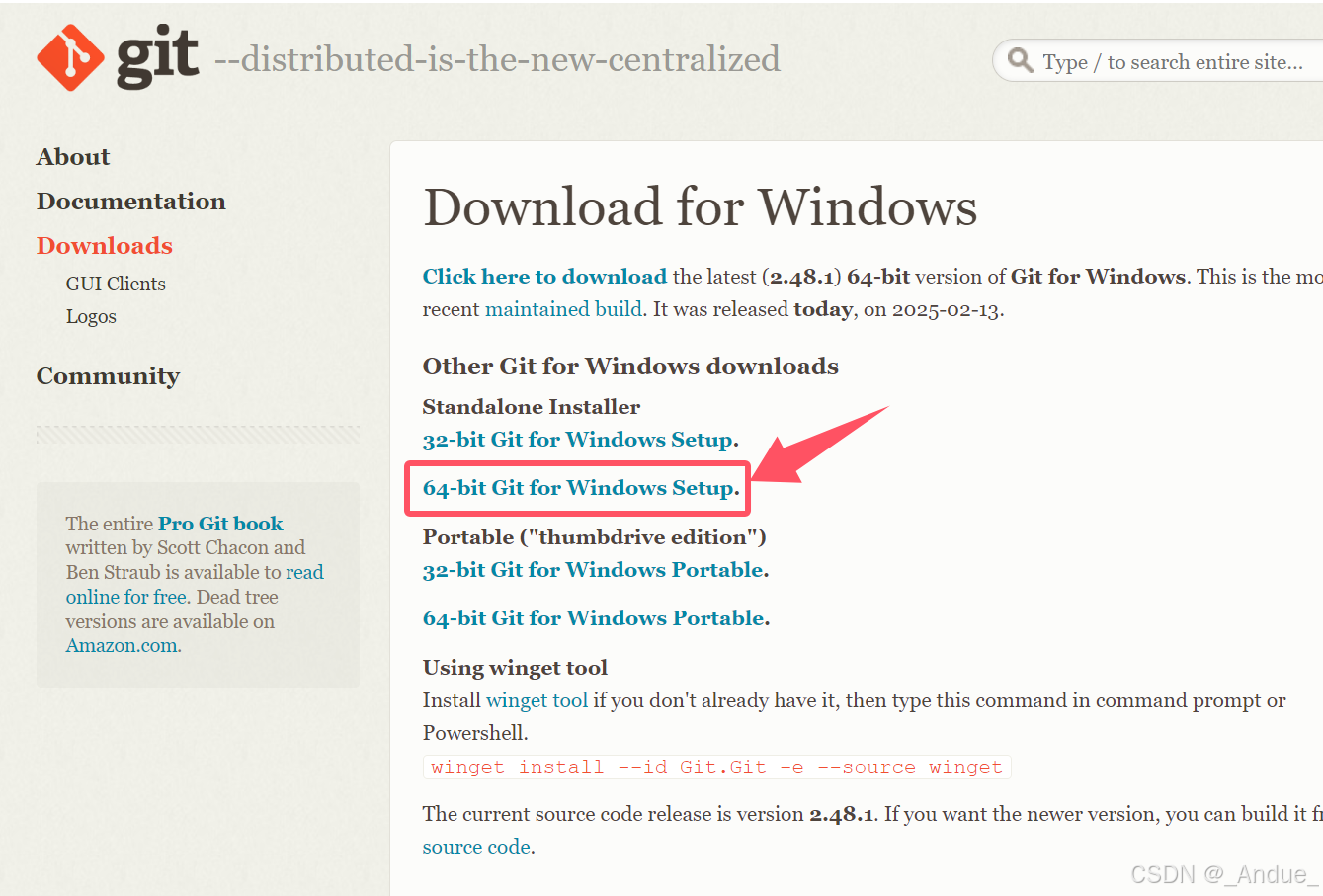This screenshot has width=1323, height=896.
Task: Open the Downloads section
Action: coord(104,245)
